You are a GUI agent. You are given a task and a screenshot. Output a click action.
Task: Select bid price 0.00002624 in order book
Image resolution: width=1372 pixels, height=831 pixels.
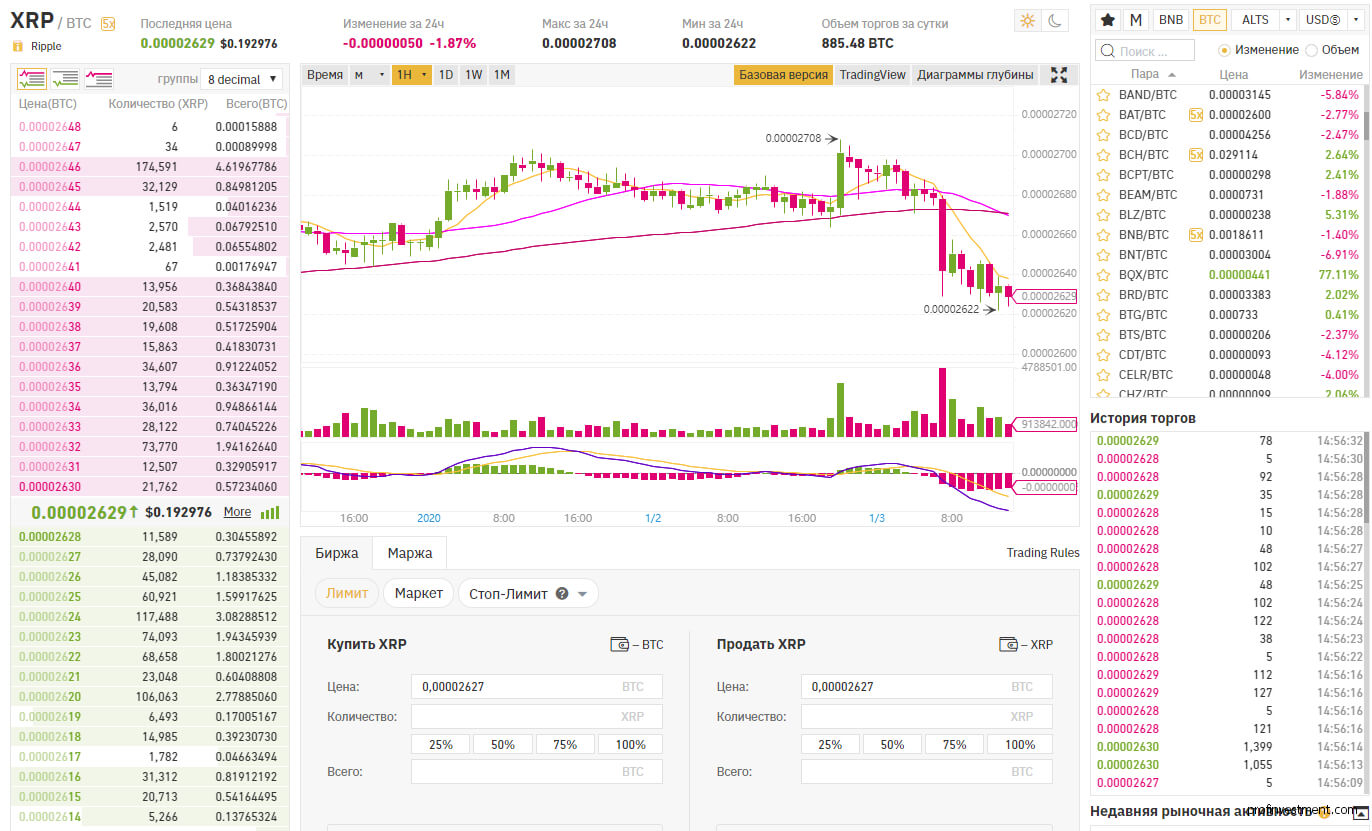tap(50, 617)
